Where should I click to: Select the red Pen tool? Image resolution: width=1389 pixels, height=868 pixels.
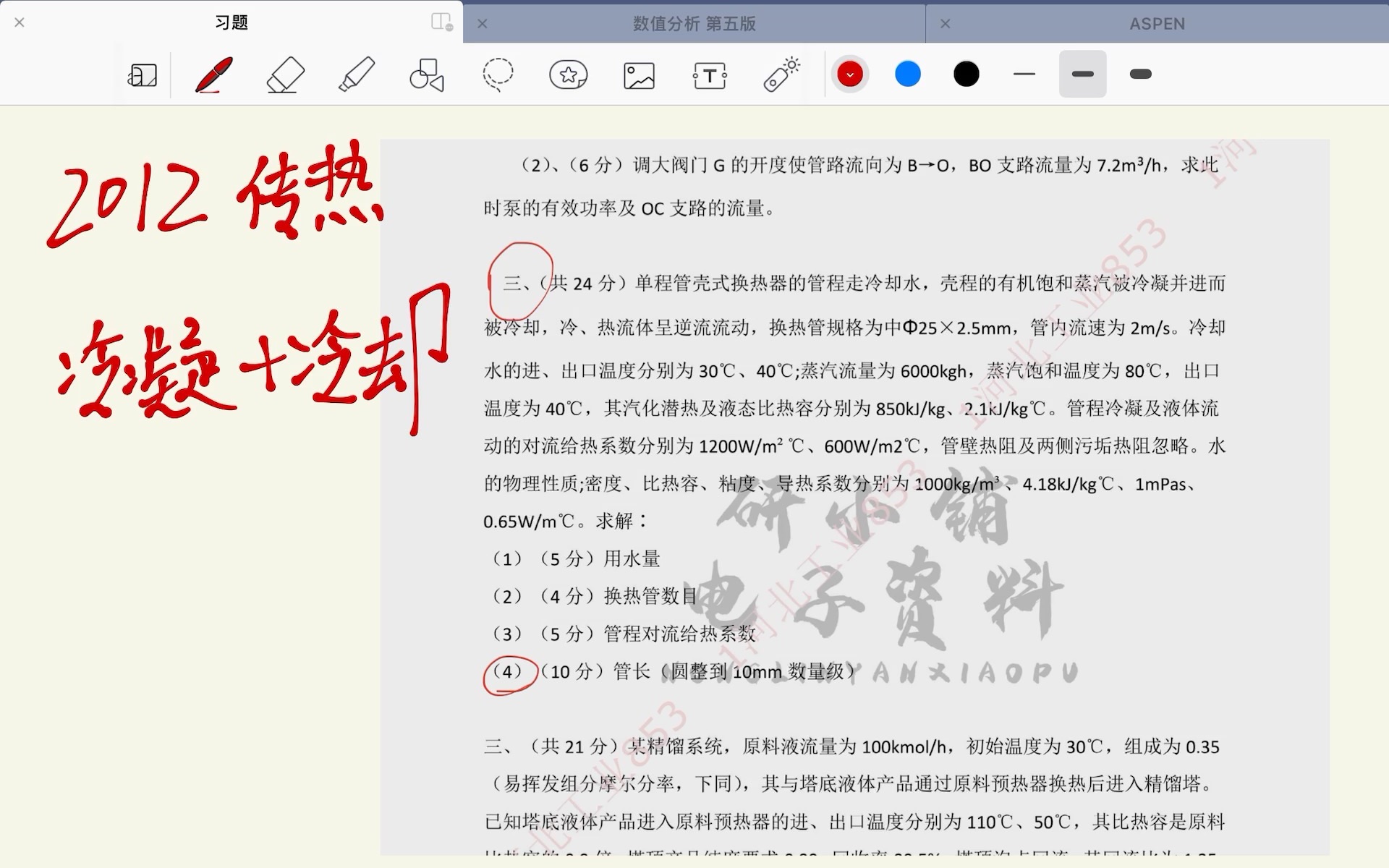(x=213, y=75)
